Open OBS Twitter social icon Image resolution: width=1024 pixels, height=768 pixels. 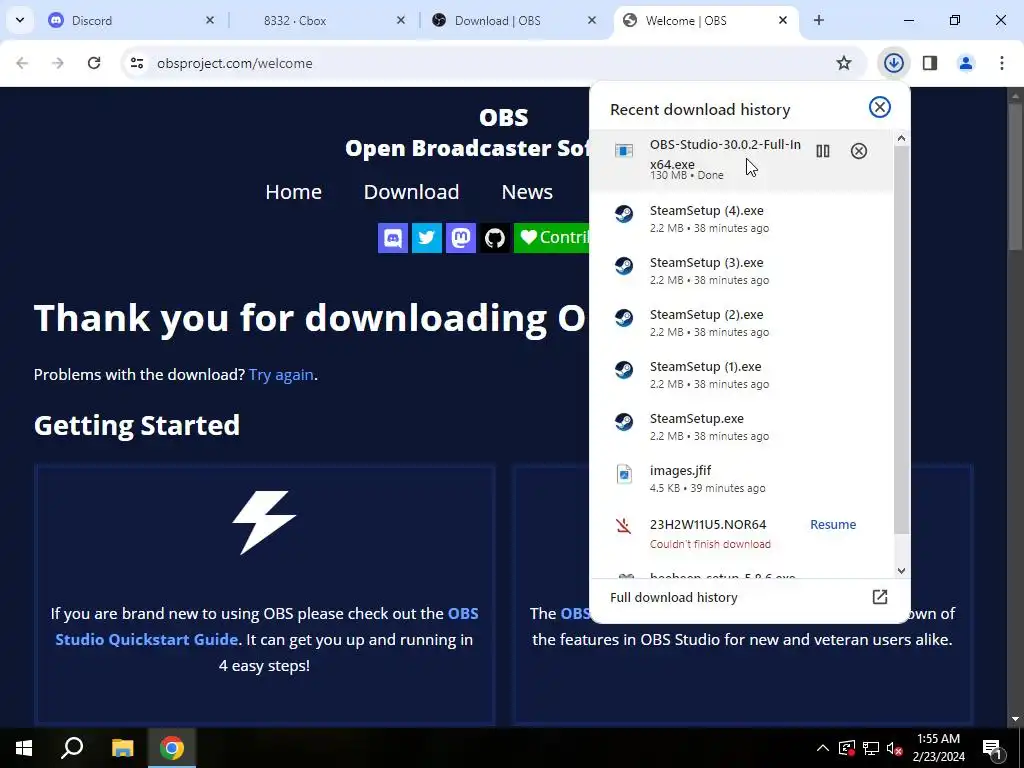[426, 238]
